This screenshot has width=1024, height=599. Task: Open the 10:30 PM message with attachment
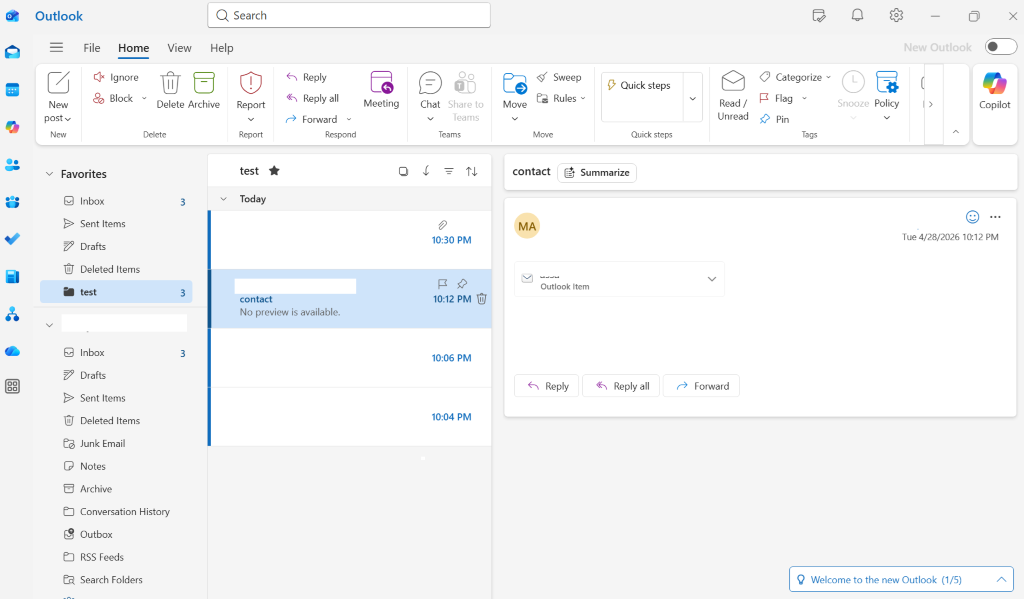pyautogui.click(x=351, y=240)
